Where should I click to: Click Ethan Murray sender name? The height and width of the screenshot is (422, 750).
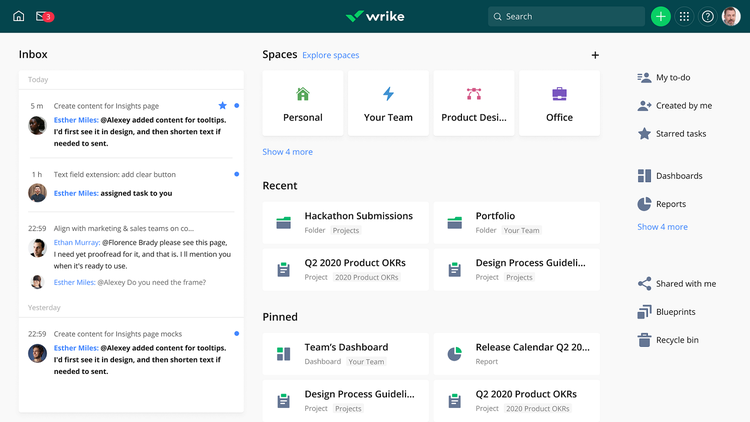click(77, 243)
